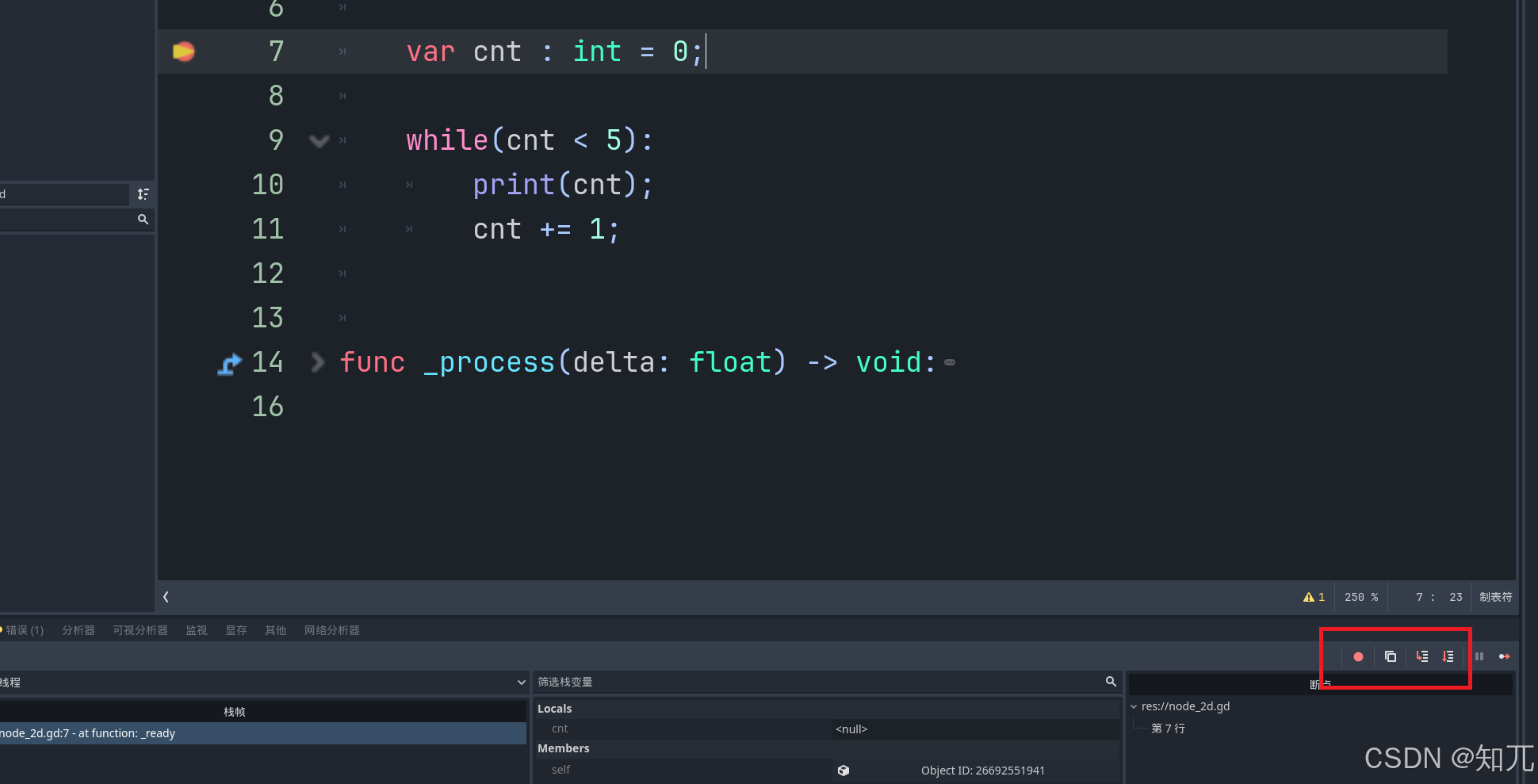This screenshot has height=784, width=1538.
Task: Toggle the sort methods icon in script panel
Action: pyautogui.click(x=143, y=193)
